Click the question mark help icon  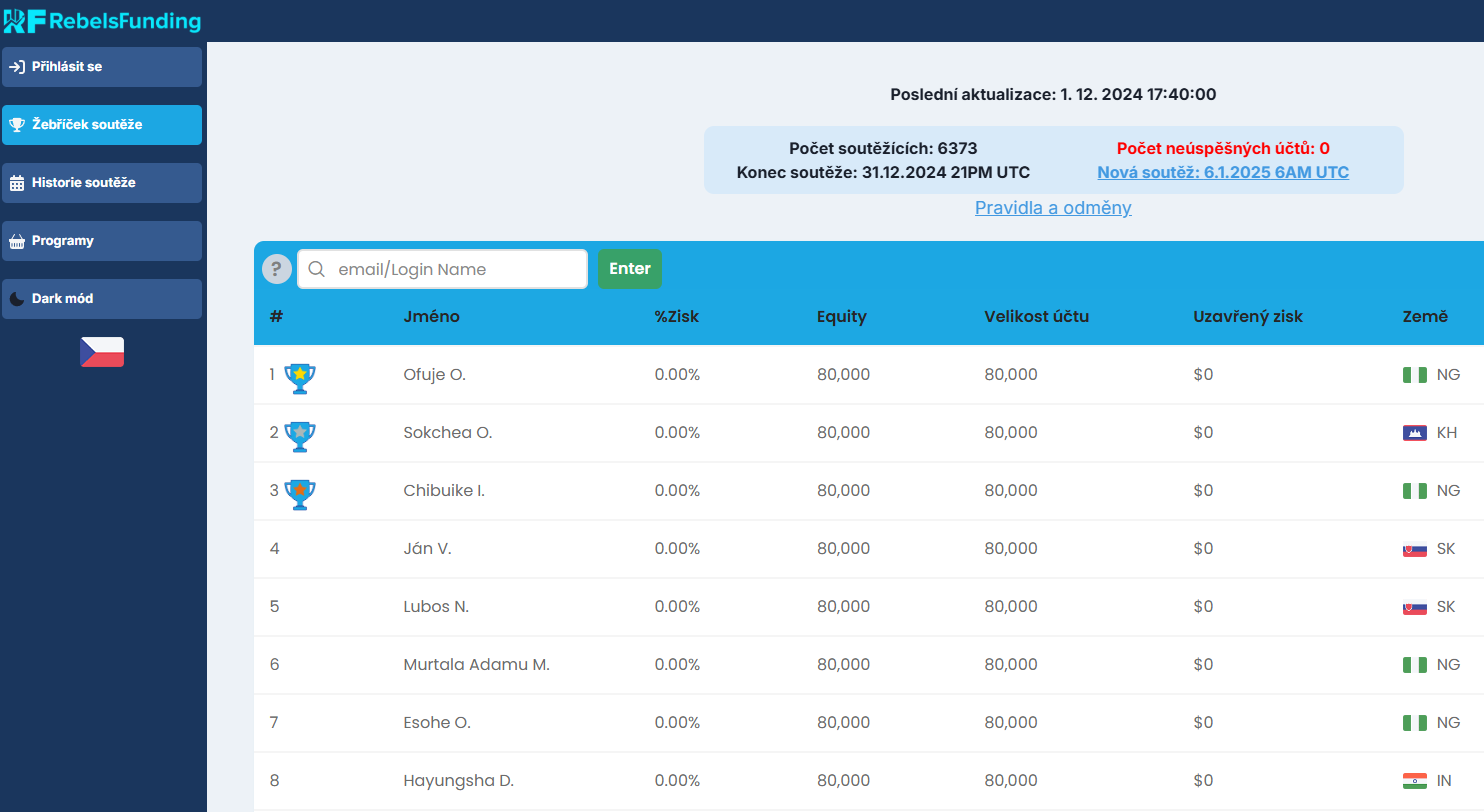(277, 269)
